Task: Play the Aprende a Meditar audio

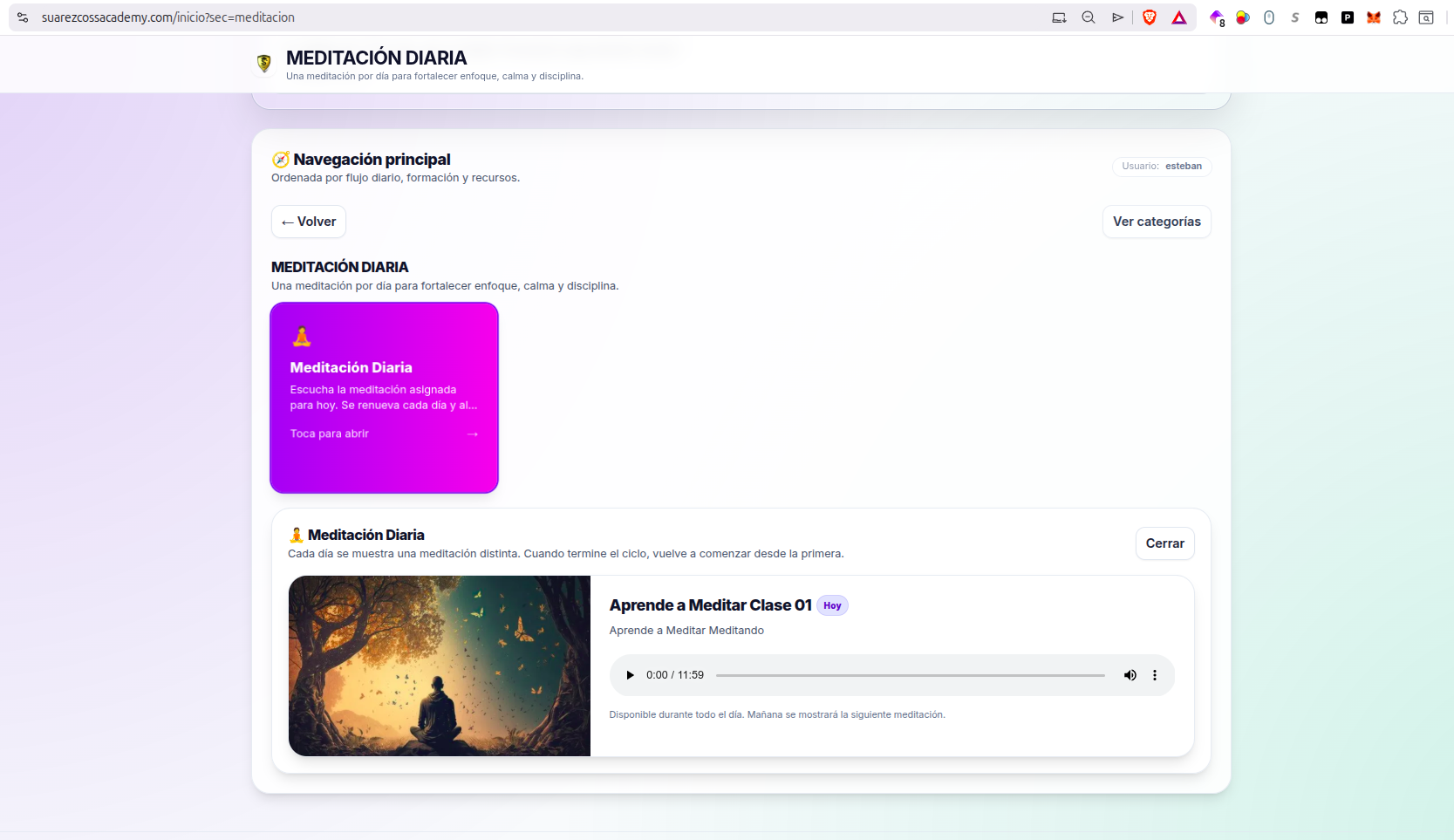Action: point(630,675)
